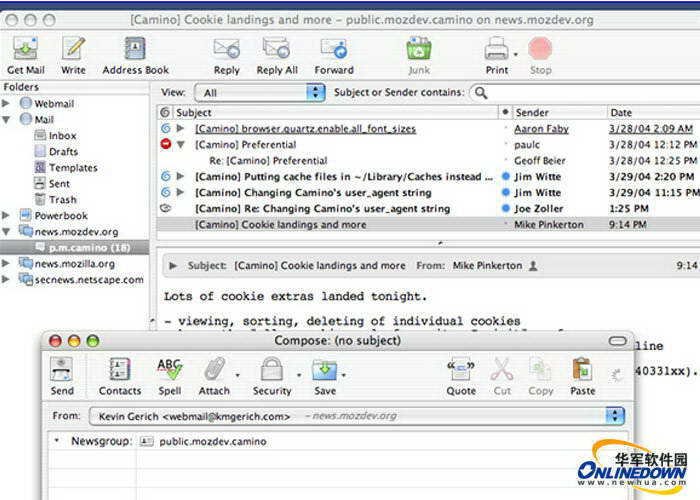Image resolution: width=700 pixels, height=500 pixels.
Task: Click the Quote icon in Compose
Action: click(x=461, y=370)
